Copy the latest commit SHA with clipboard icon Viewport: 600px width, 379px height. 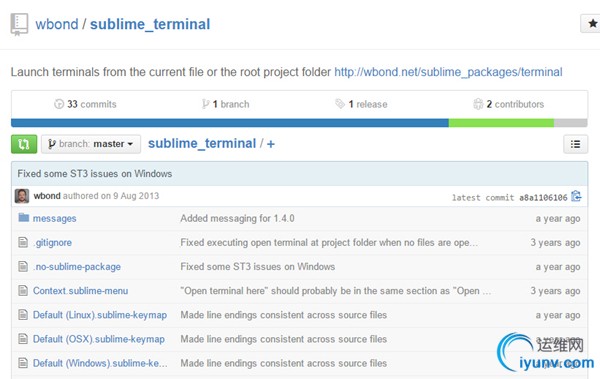coord(576,196)
